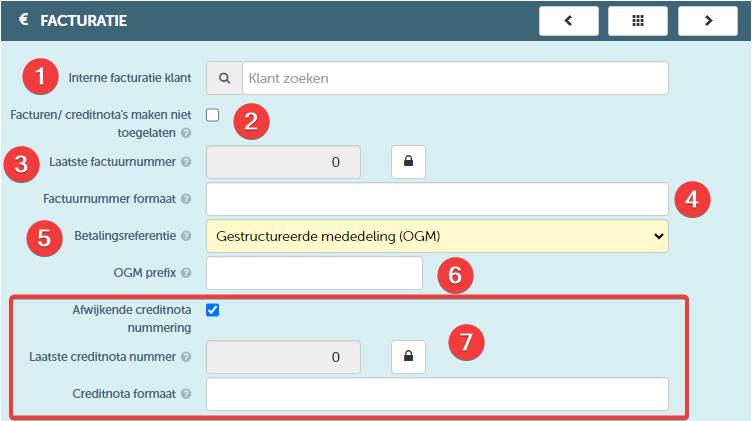Unlock Laatste factuurnummer with lock icon
This screenshot has width=752, height=421.
coord(408,162)
